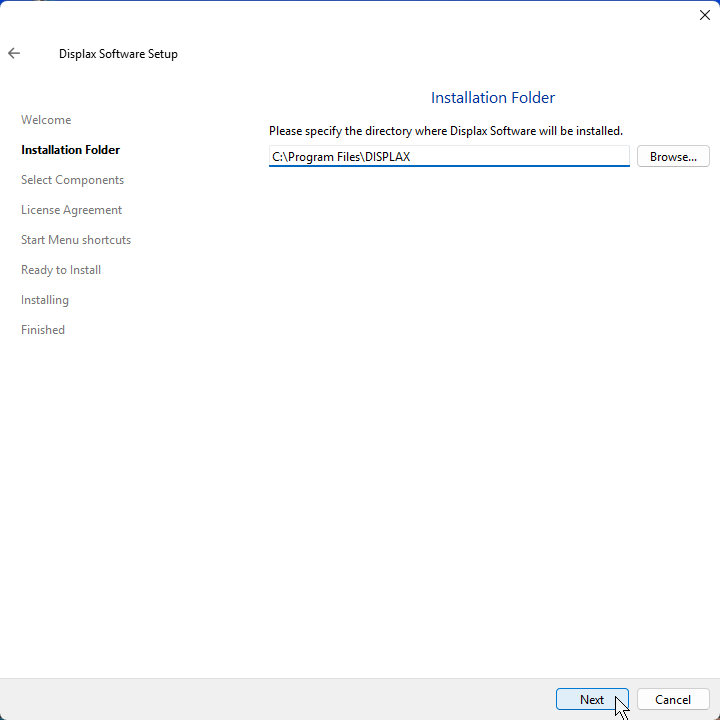Viewport: 720px width, 720px height.
Task: Click the blue Installation Folder page heading
Action: (x=492, y=98)
